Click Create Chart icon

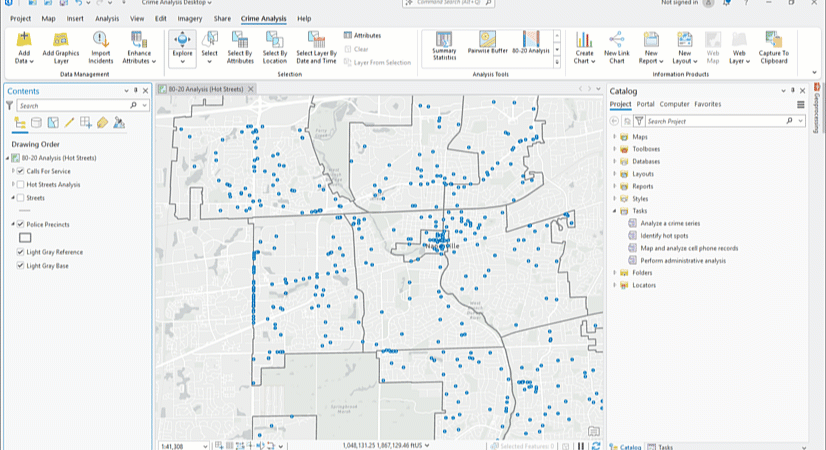584,40
